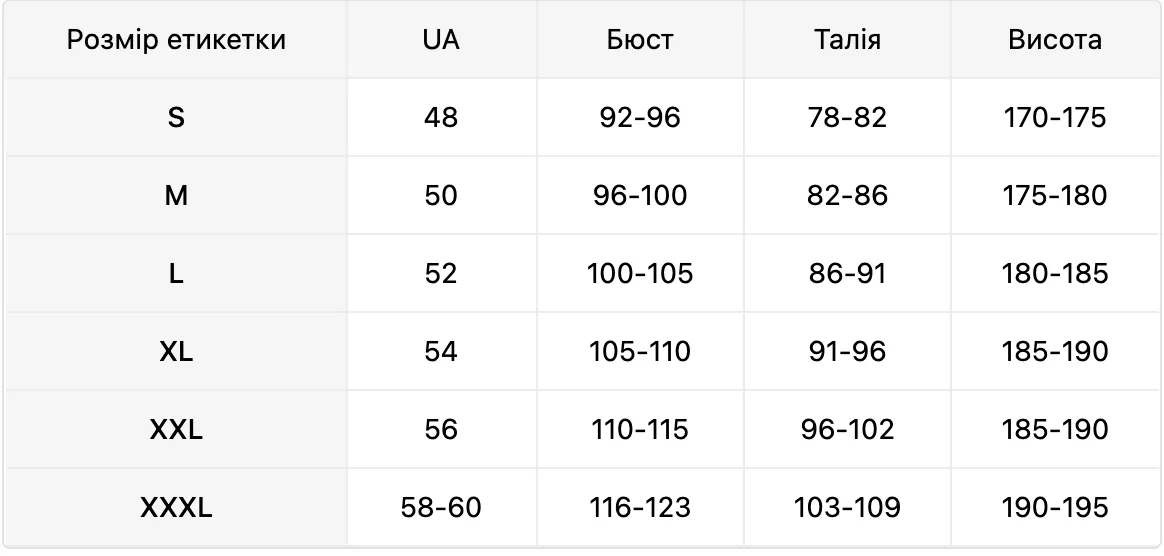Select the XL size label
Screen dimensions: 1164x556
[176, 352]
